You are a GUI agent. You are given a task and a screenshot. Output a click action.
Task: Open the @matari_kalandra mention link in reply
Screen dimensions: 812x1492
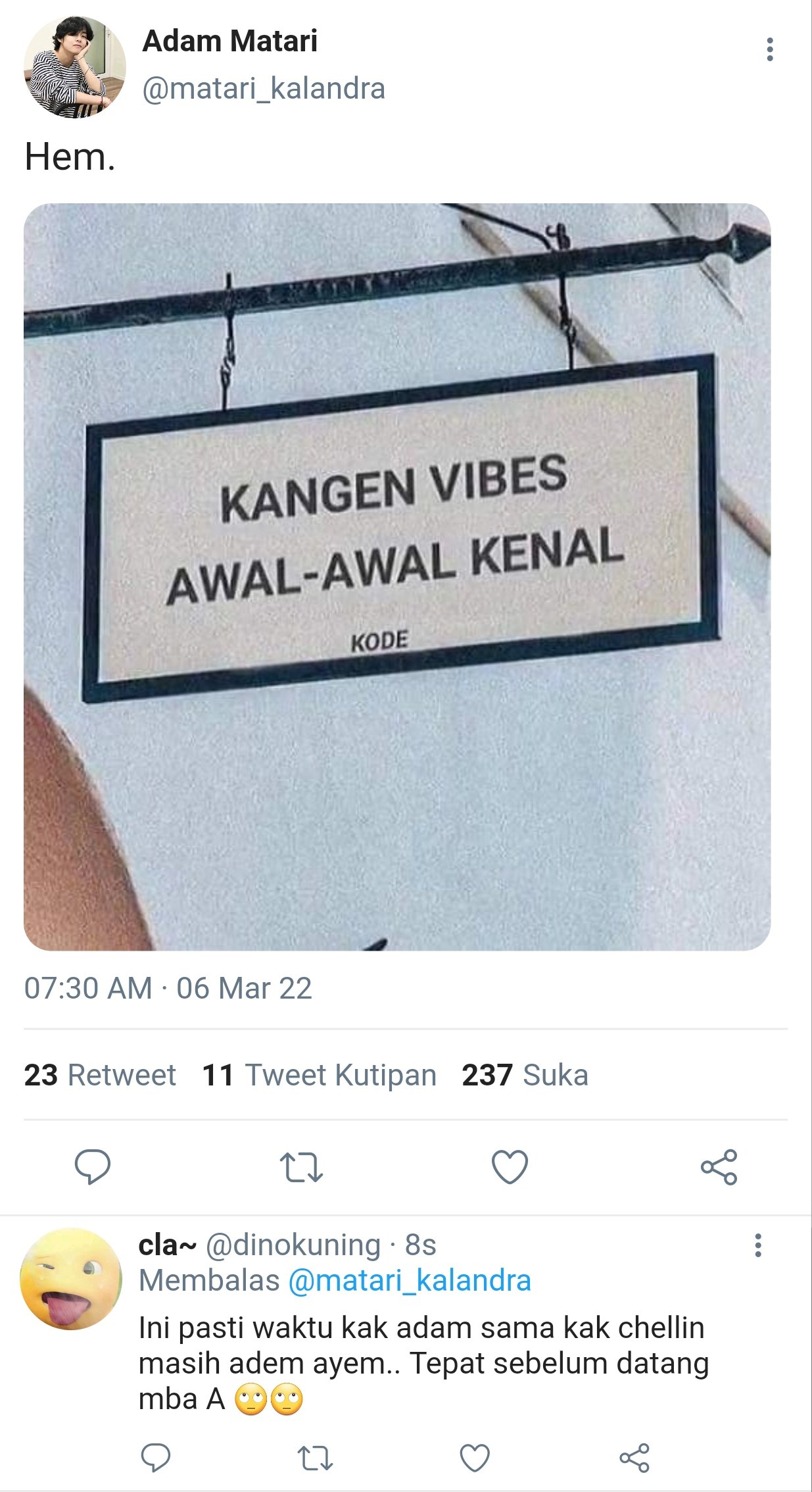(x=410, y=1280)
